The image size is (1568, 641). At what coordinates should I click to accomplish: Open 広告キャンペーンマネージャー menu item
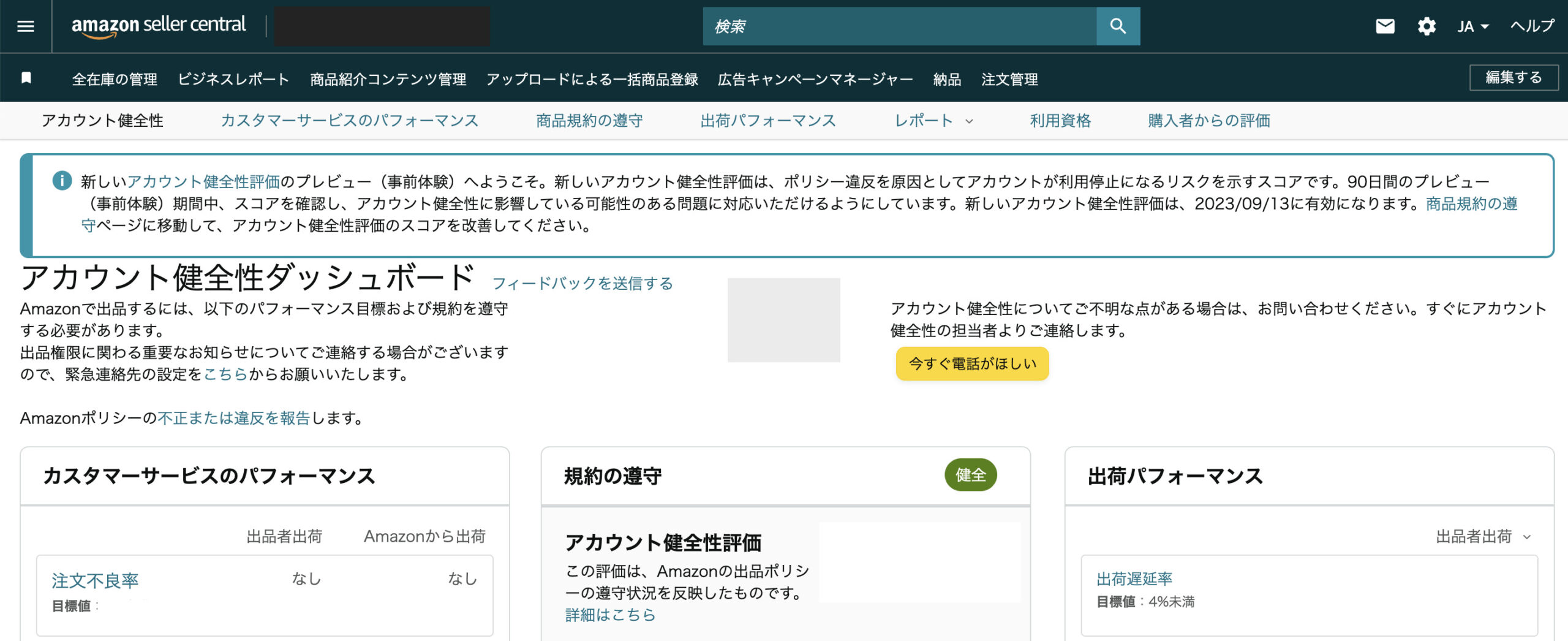[815, 79]
